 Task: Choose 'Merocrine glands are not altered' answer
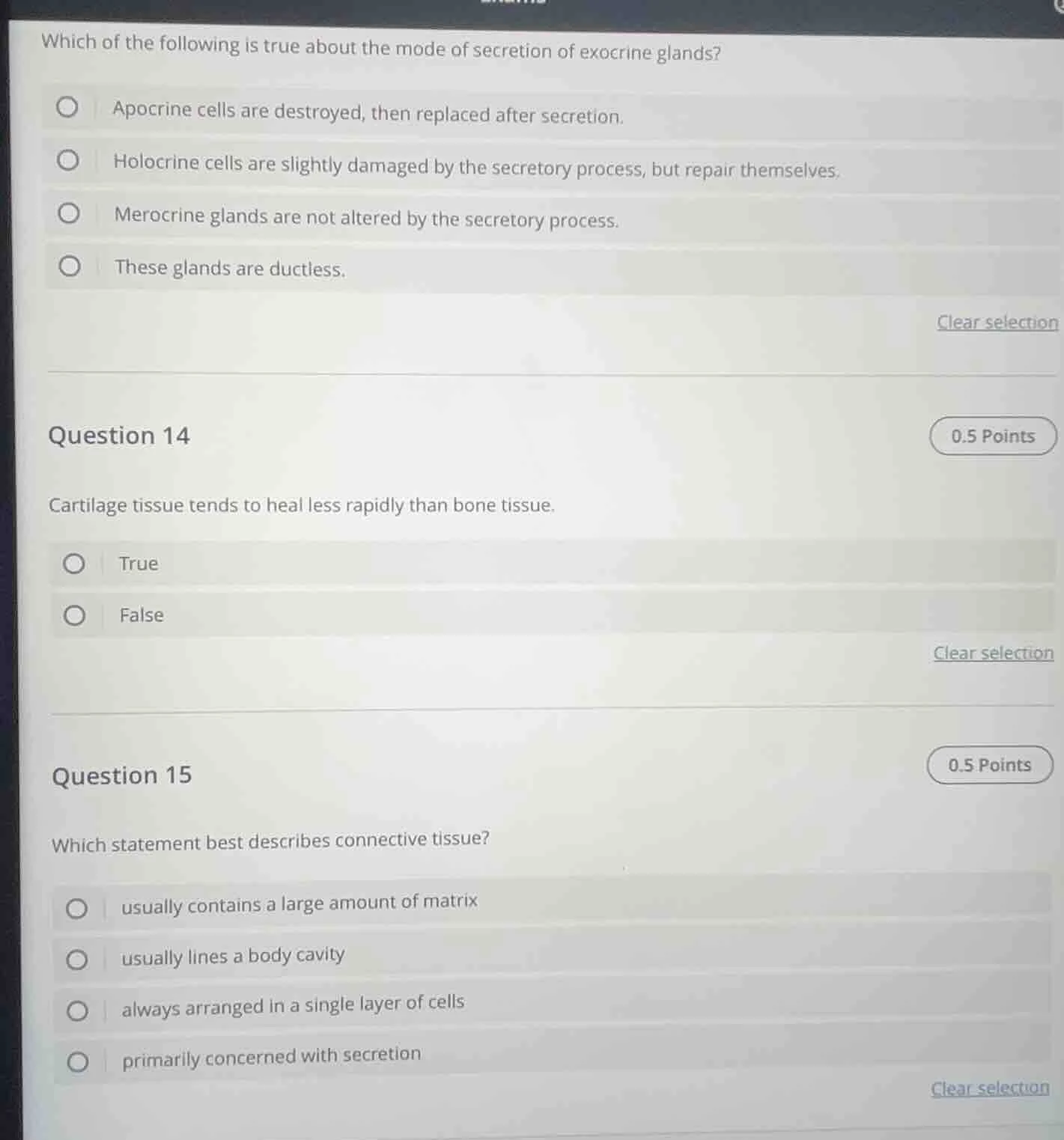(69, 212)
